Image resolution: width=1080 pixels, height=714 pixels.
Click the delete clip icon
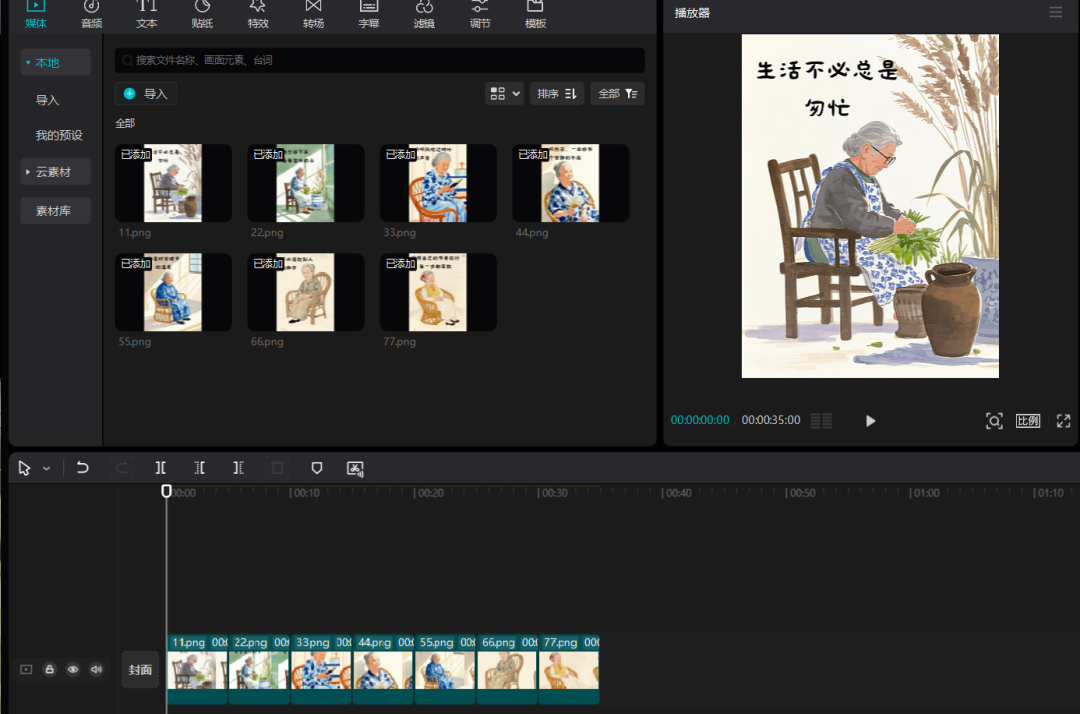pyautogui.click(x=278, y=468)
